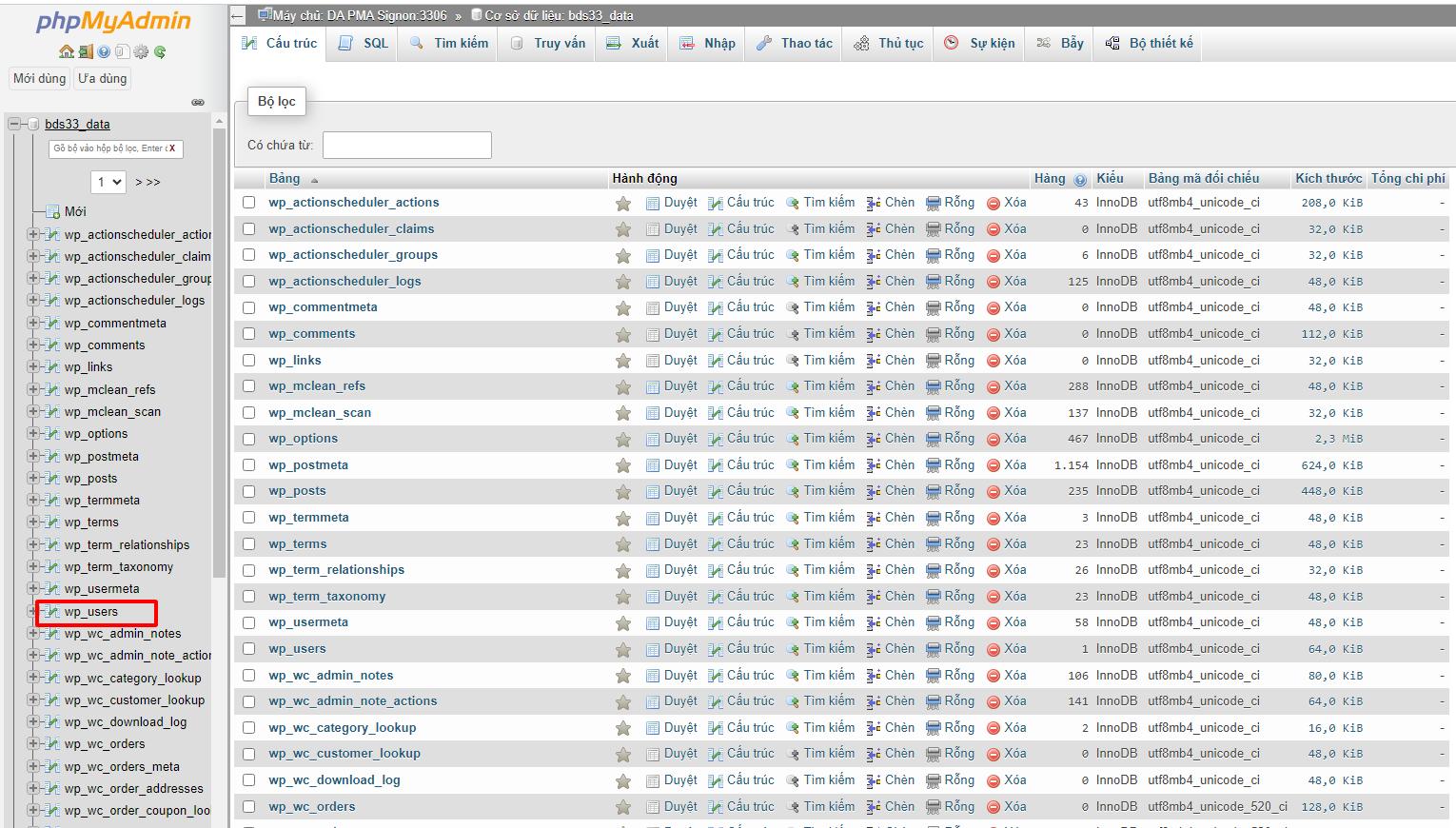Click the link with main panel chain icon
The width and height of the screenshot is (1456, 828).
(198, 102)
